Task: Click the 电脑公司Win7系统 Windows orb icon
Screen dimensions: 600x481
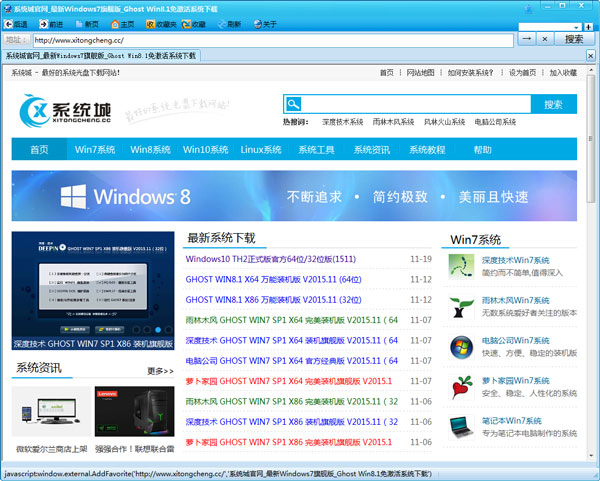Action: (x=461, y=347)
